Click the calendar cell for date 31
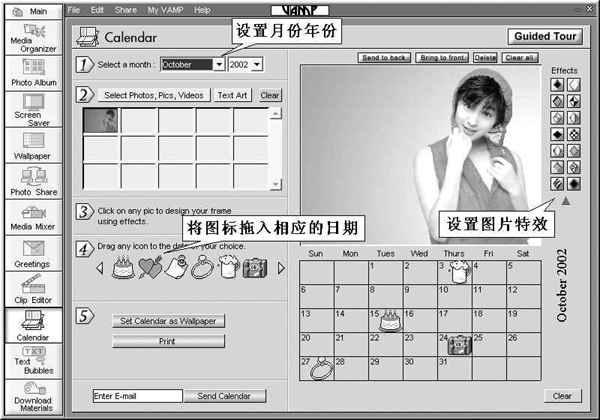 click(455, 369)
